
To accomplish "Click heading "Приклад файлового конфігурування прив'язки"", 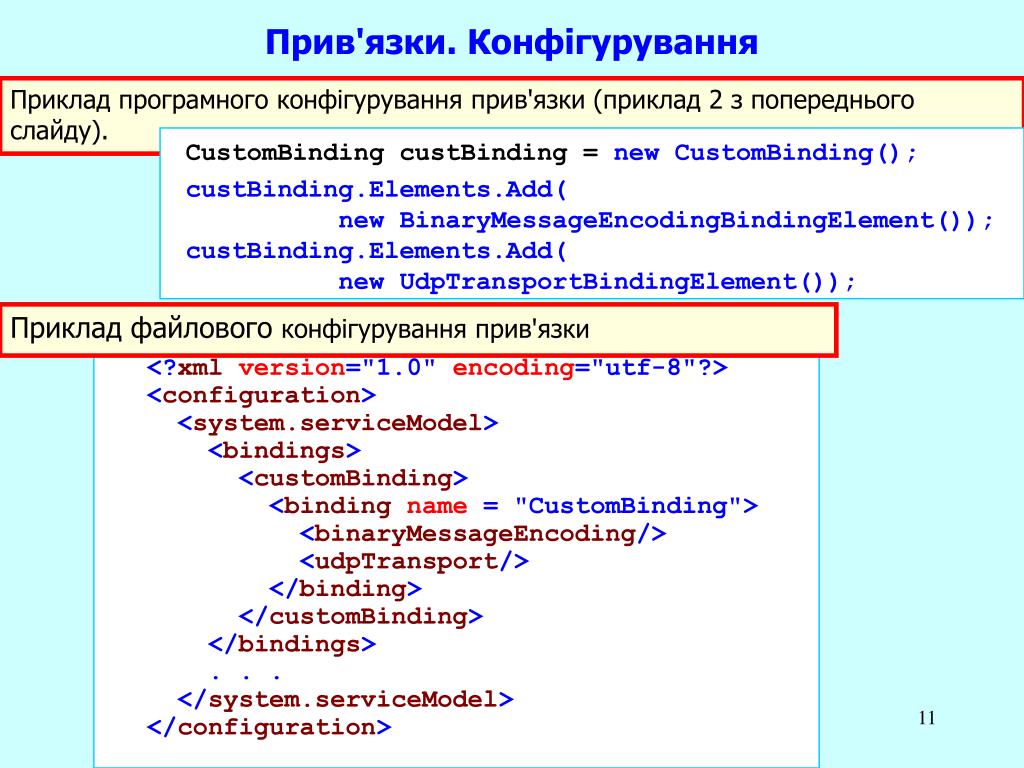I will [x=300, y=329].
